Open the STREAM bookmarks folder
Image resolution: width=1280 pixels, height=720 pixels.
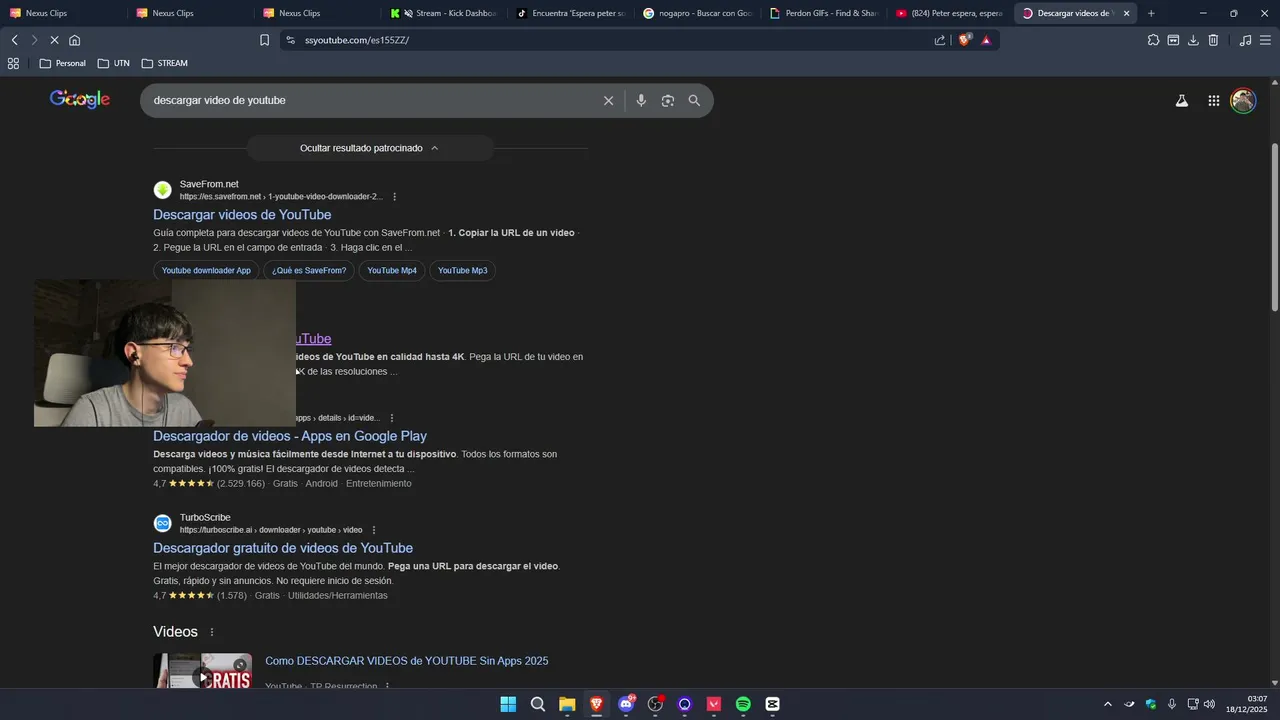point(165,63)
